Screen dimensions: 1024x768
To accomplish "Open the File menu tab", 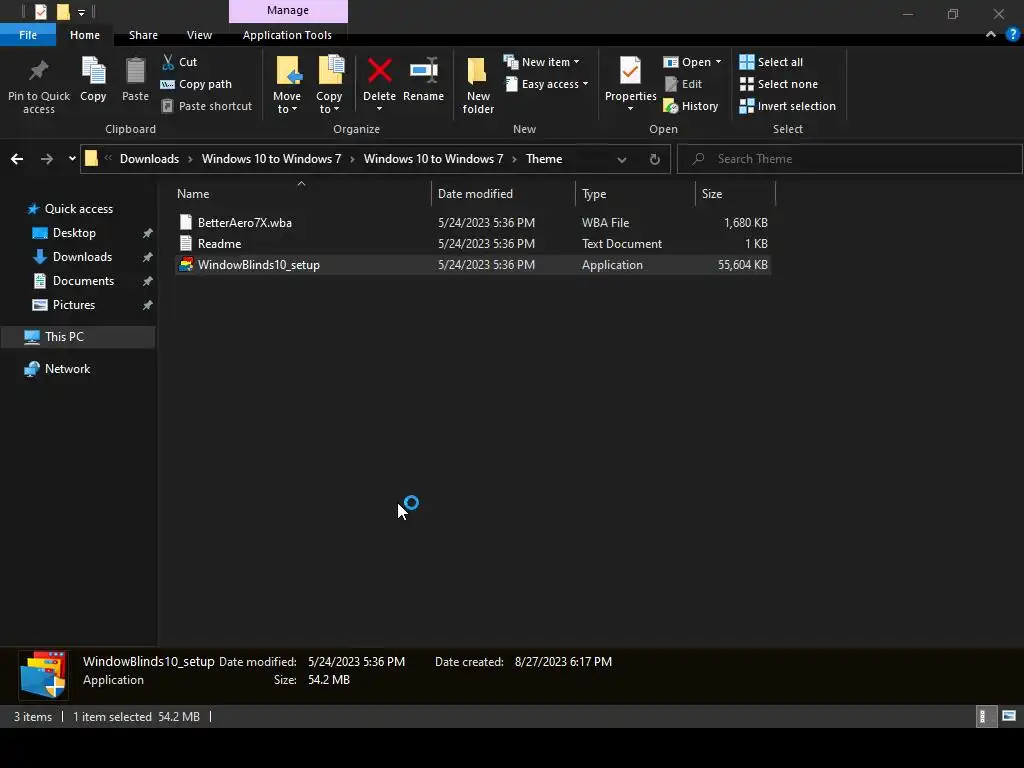I will [x=28, y=35].
